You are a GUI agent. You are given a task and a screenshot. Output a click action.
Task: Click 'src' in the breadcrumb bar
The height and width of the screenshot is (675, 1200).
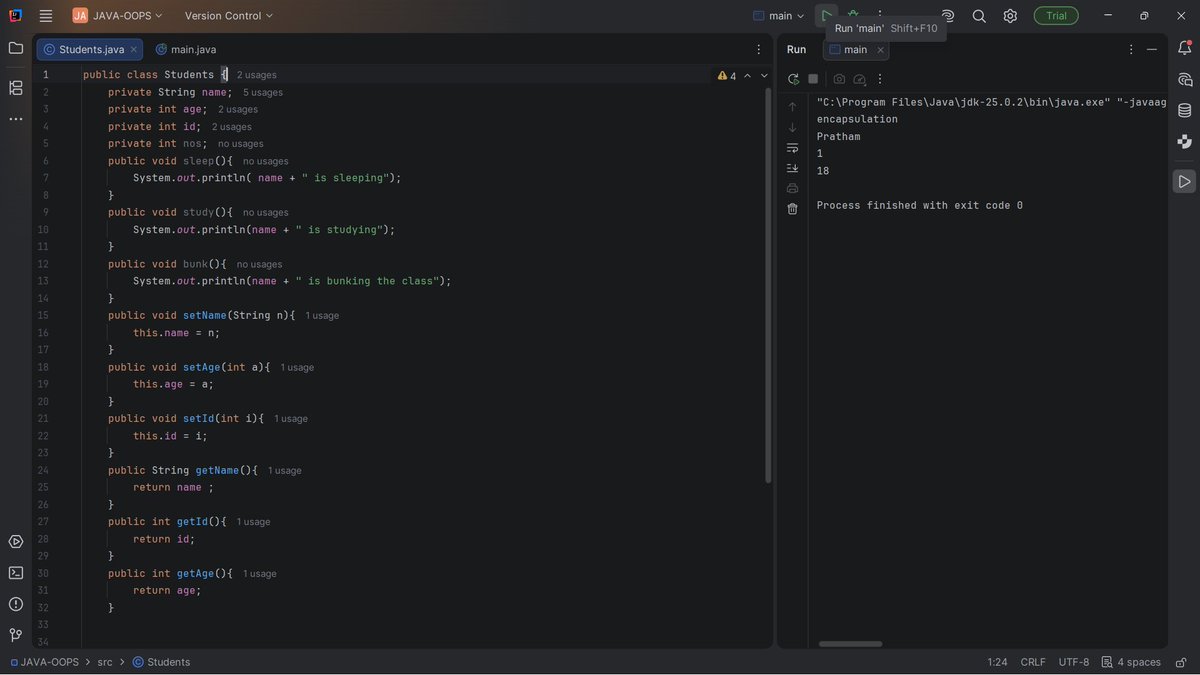click(105, 662)
